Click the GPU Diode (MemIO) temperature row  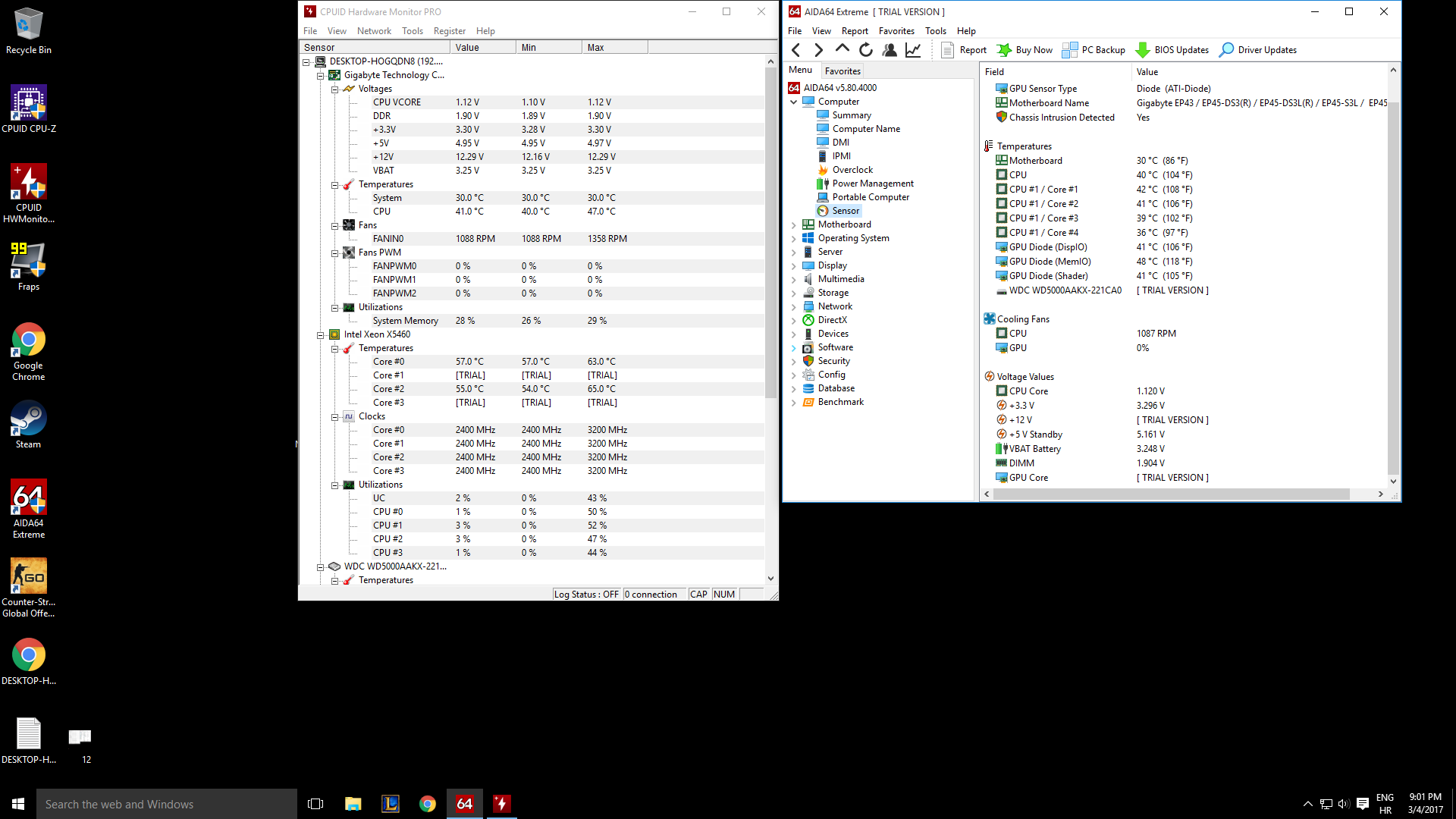point(1185,262)
